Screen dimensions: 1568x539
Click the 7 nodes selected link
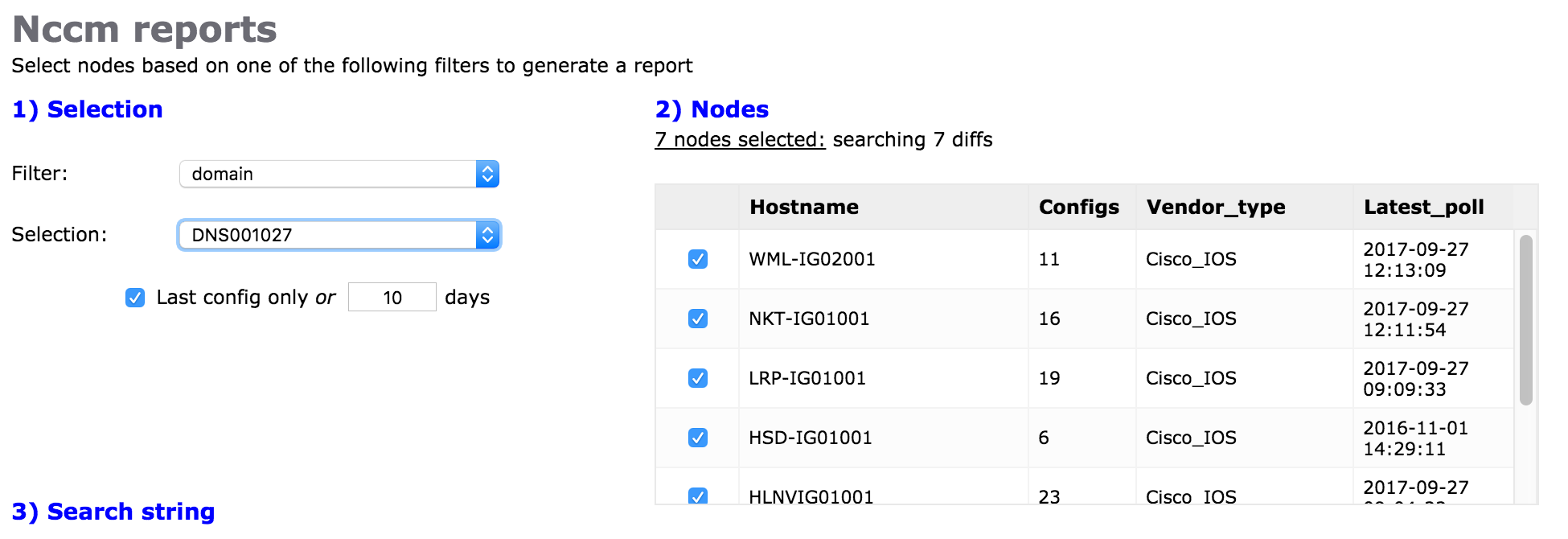click(x=740, y=140)
